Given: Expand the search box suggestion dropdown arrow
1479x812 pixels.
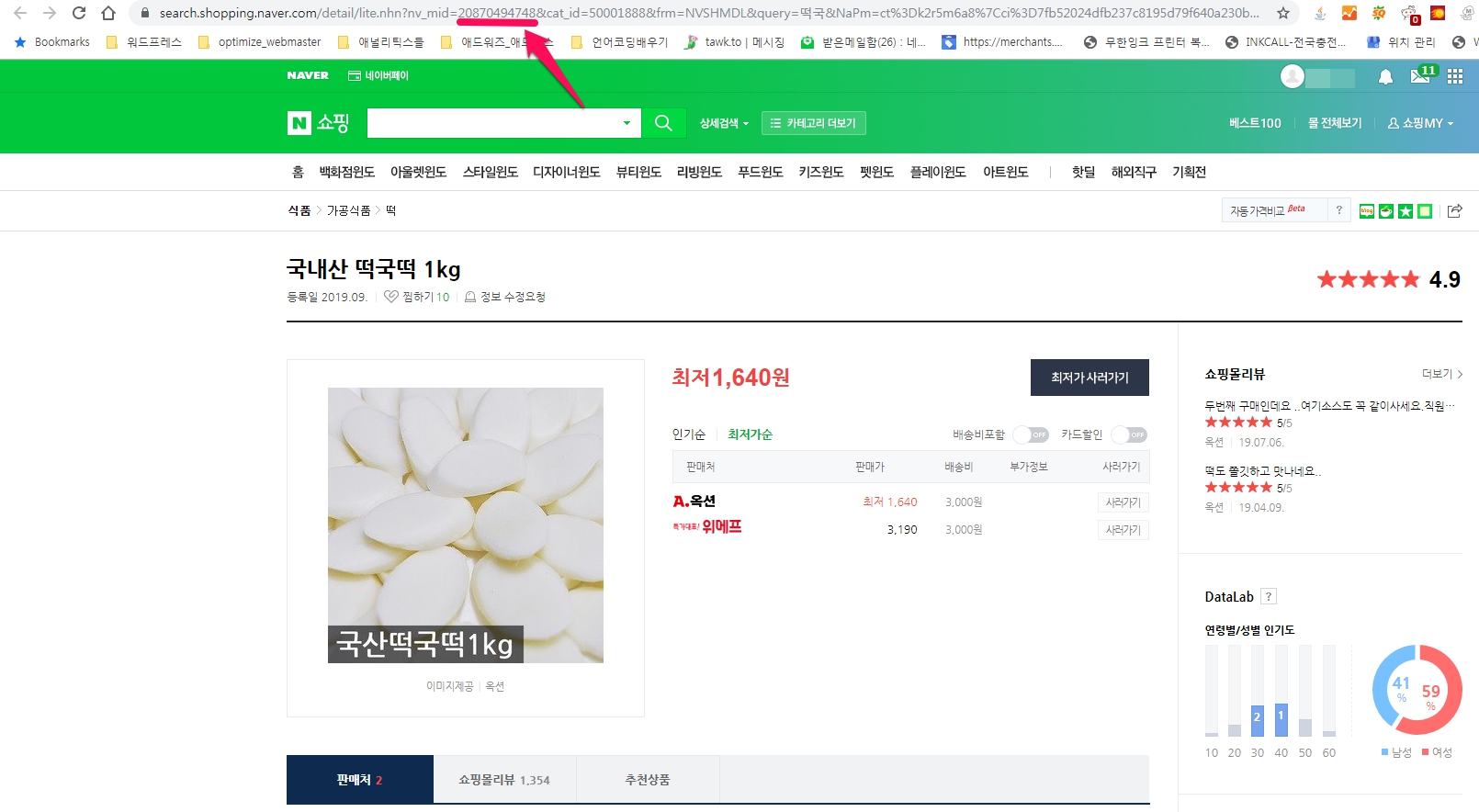Looking at the screenshot, I should 627,123.
